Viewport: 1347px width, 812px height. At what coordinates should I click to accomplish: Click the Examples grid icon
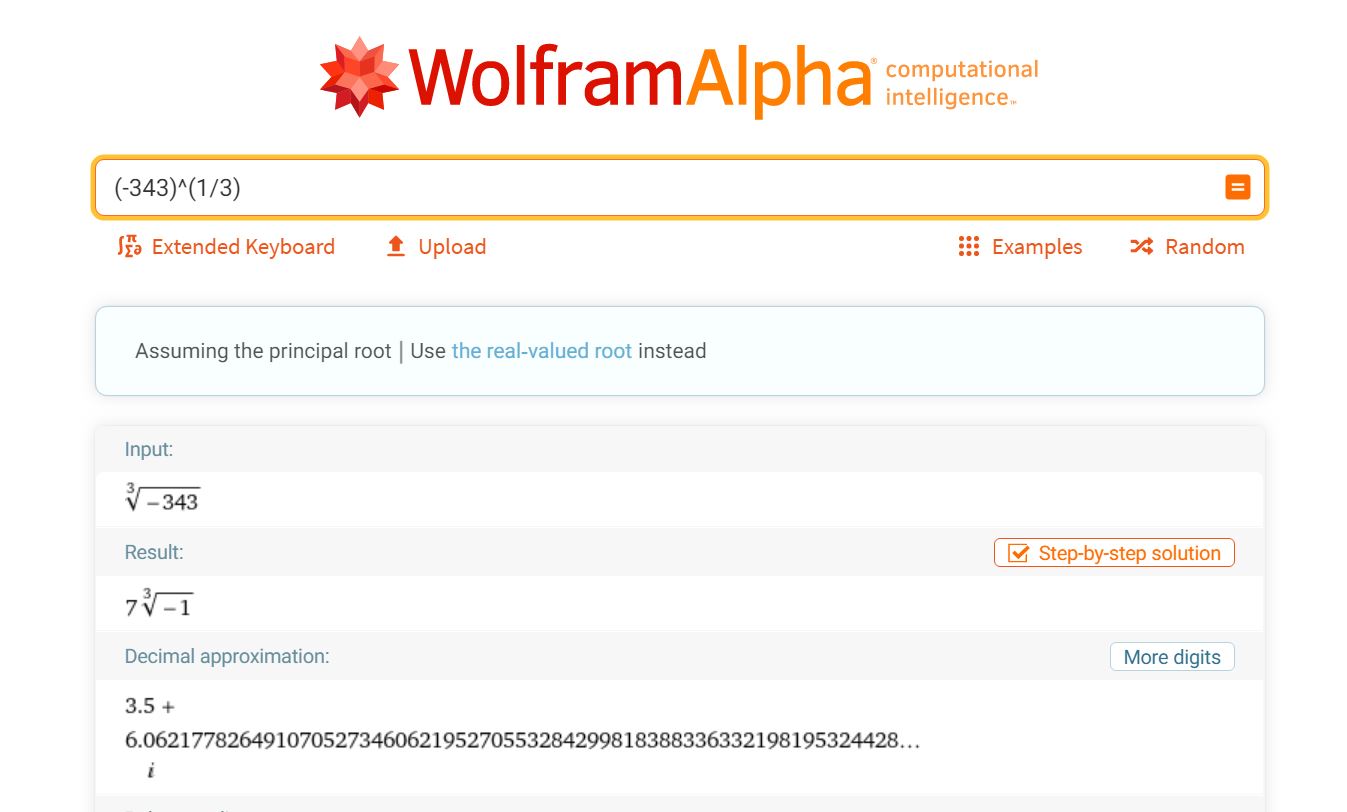pyautogui.click(x=968, y=247)
